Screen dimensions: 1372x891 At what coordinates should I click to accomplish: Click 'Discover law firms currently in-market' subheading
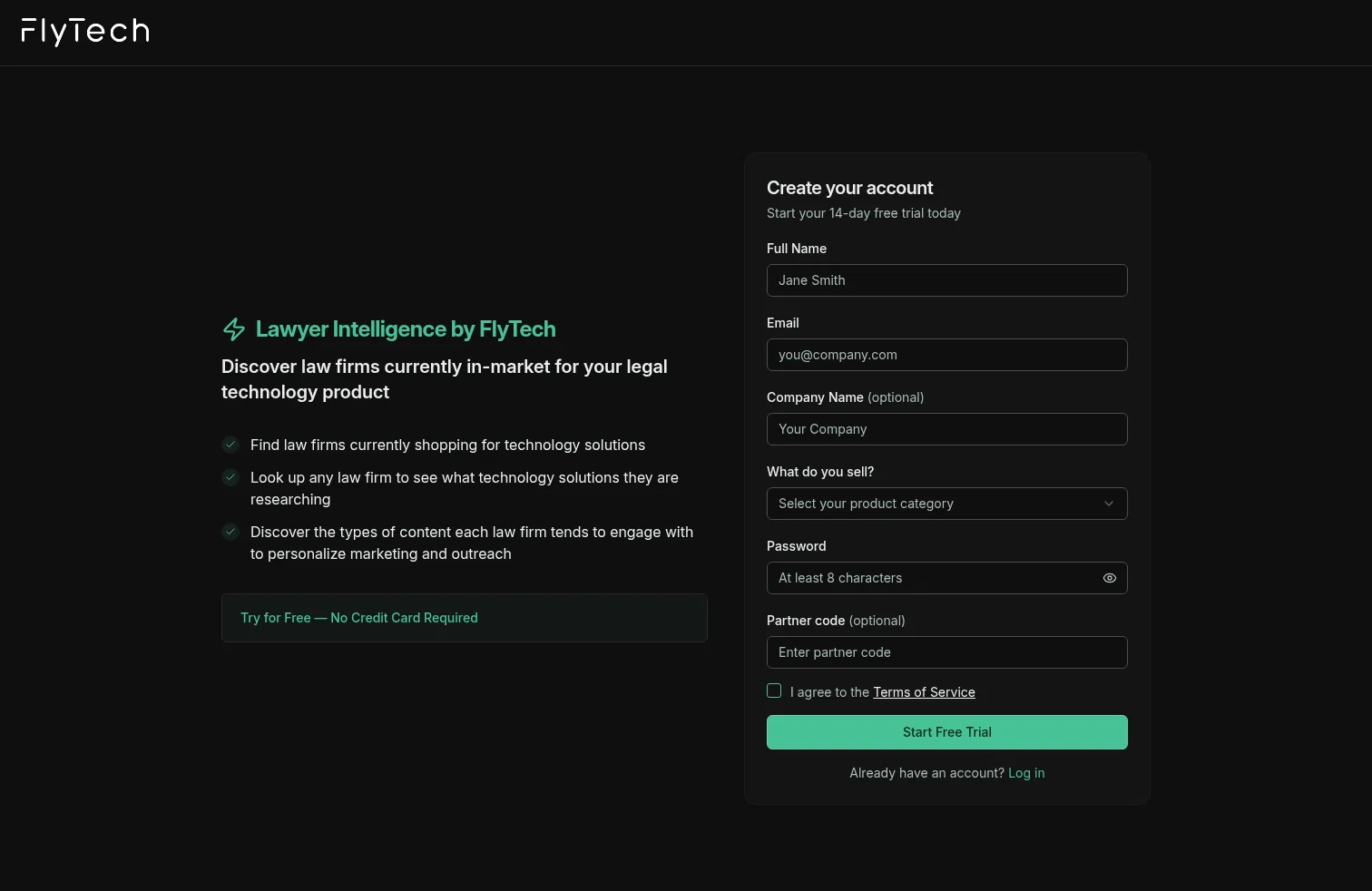pyautogui.click(x=445, y=379)
